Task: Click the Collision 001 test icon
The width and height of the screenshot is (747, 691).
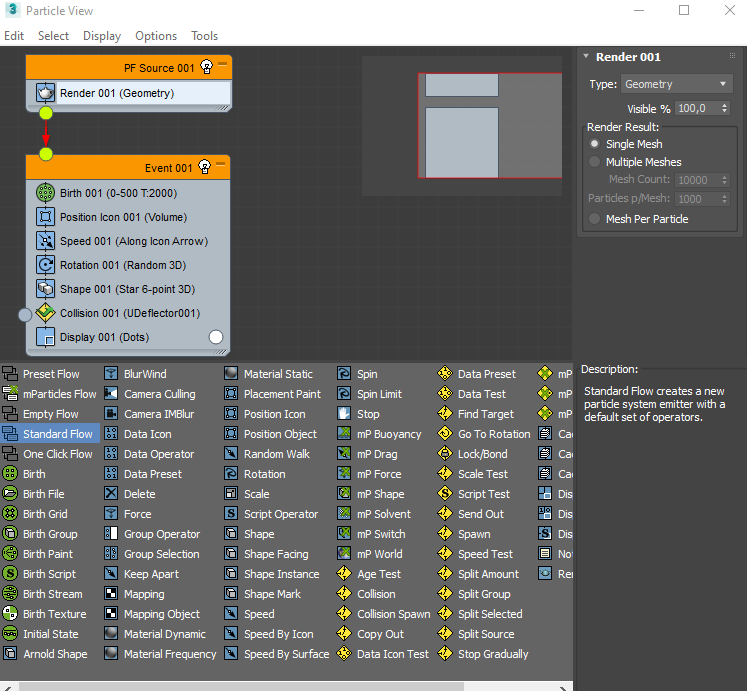Action: tap(45, 313)
